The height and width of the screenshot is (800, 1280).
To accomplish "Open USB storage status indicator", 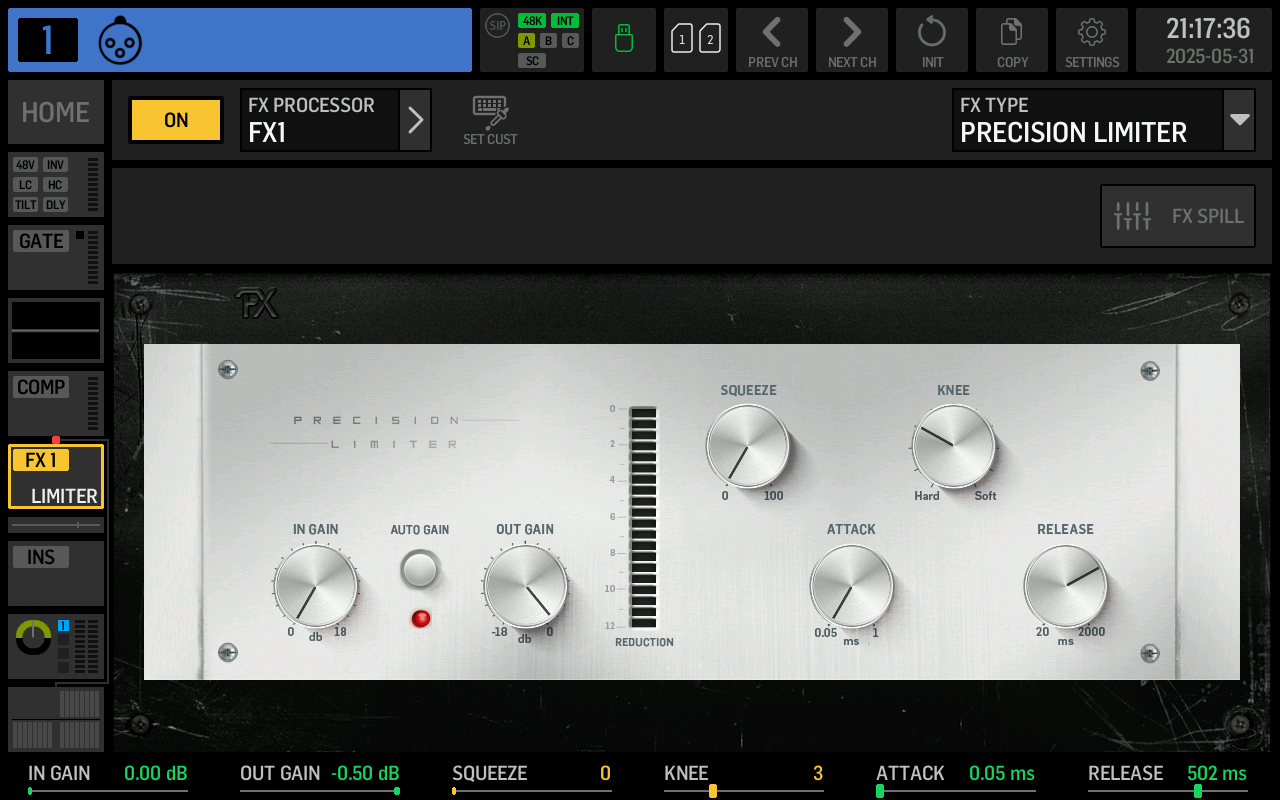I will tap(623, 40).
